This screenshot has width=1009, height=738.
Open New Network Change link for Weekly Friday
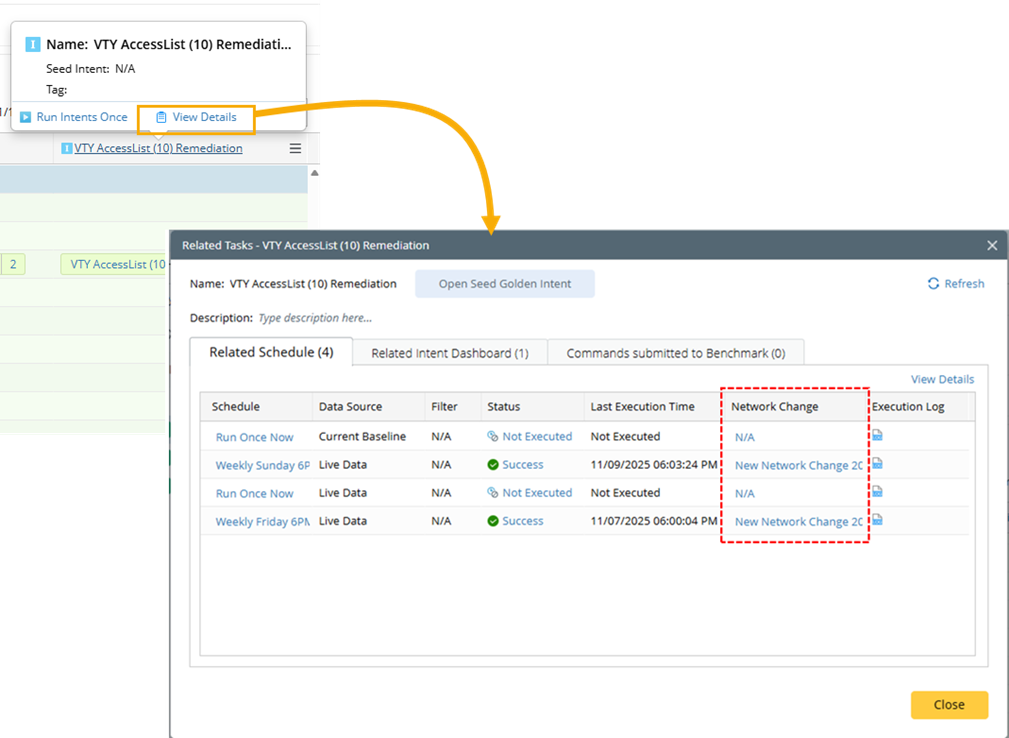[799, 522]
